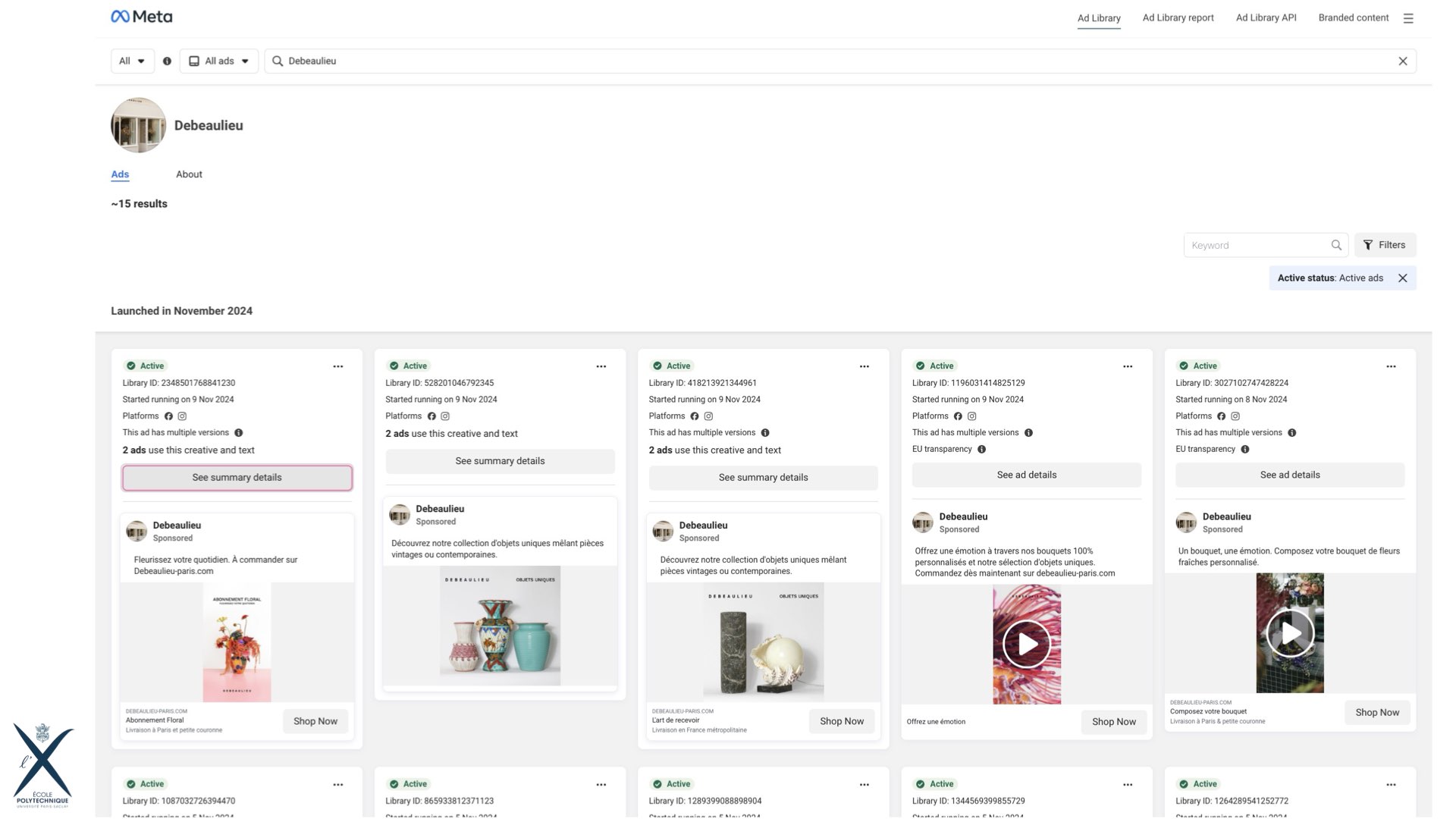Open the Abonnement Floral ad image
Image resolution: width=1456 pixels, height=819 pixels.
coord(237,642)
